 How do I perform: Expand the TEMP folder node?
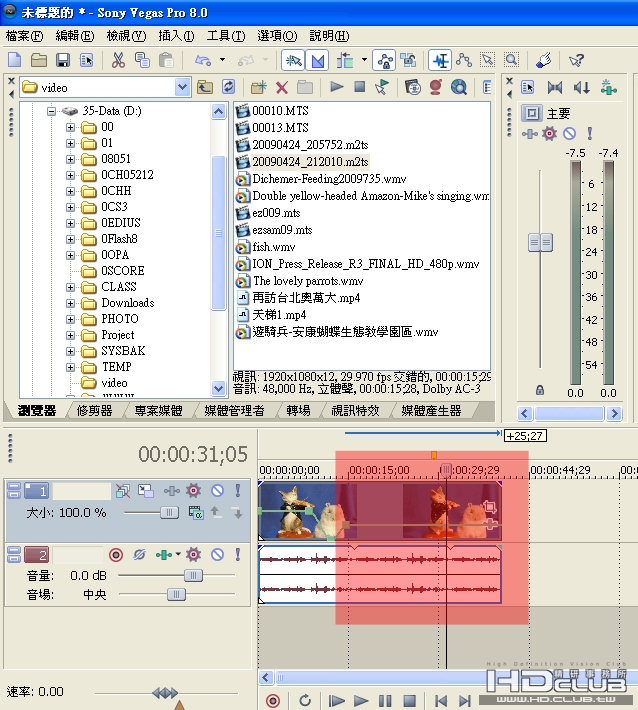point(70,367)
